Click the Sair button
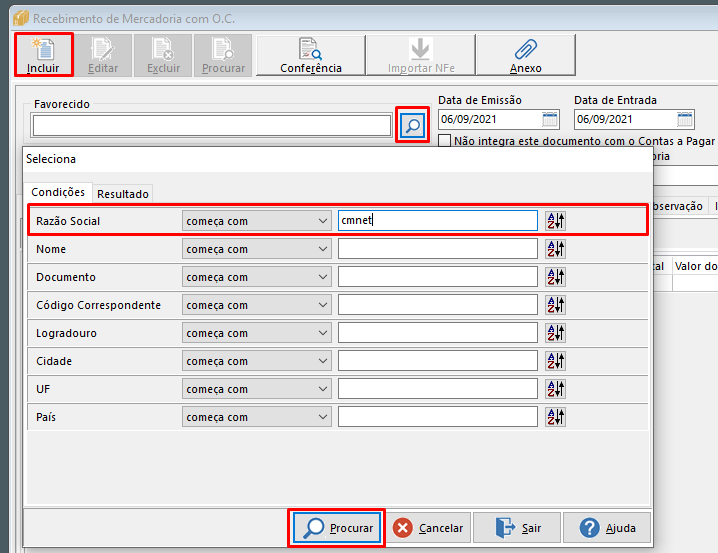 pos(517,528)
